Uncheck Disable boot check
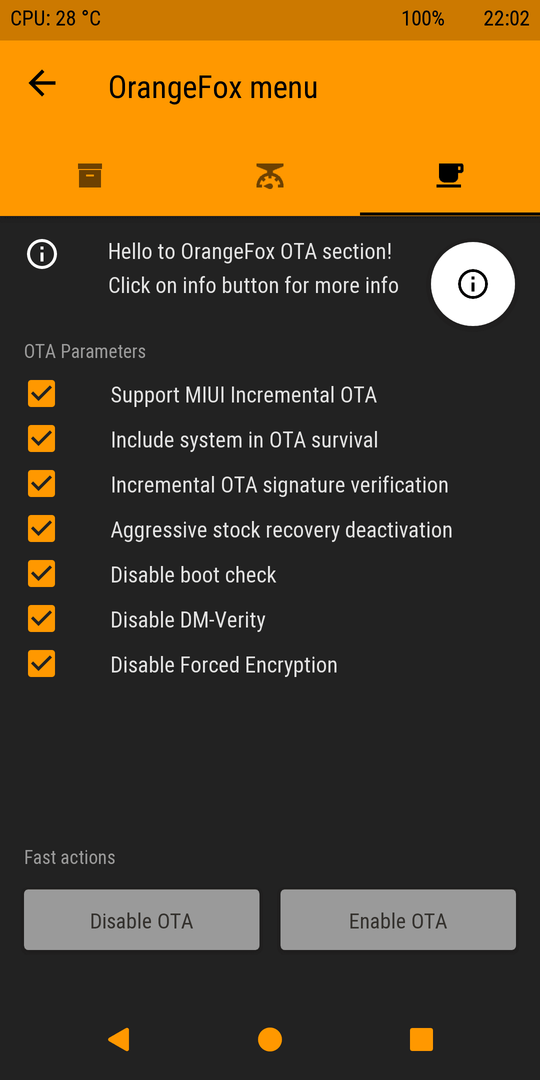This screenshot has width=540, height=1080. coord(41,574)
